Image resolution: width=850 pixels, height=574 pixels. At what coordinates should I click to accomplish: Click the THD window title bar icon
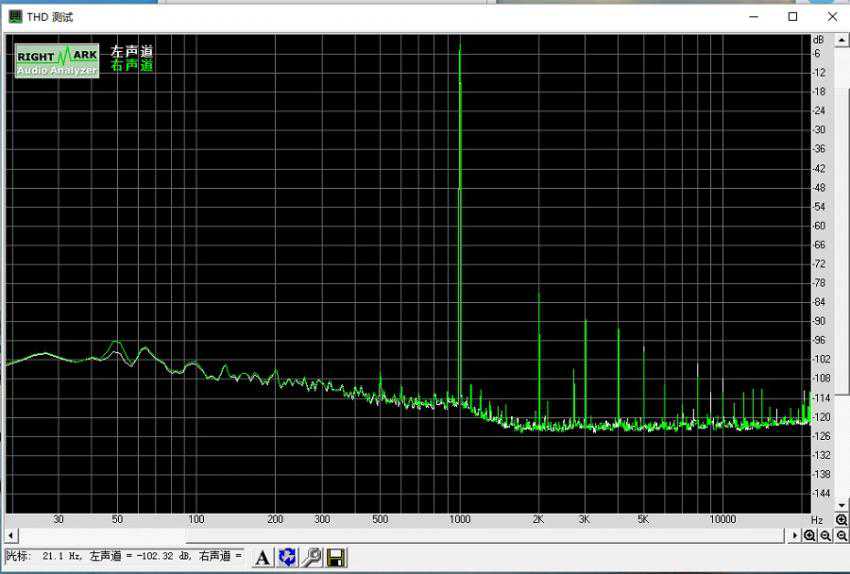tap(15, 17)
